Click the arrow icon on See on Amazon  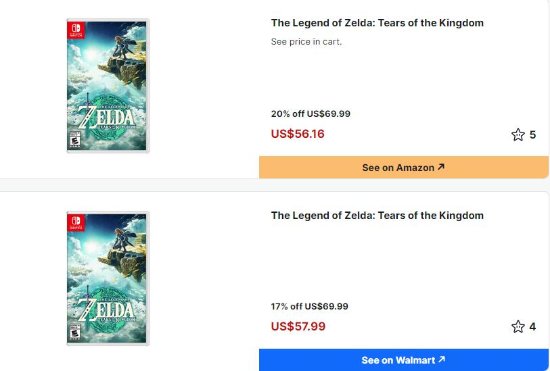pos(441,167)
